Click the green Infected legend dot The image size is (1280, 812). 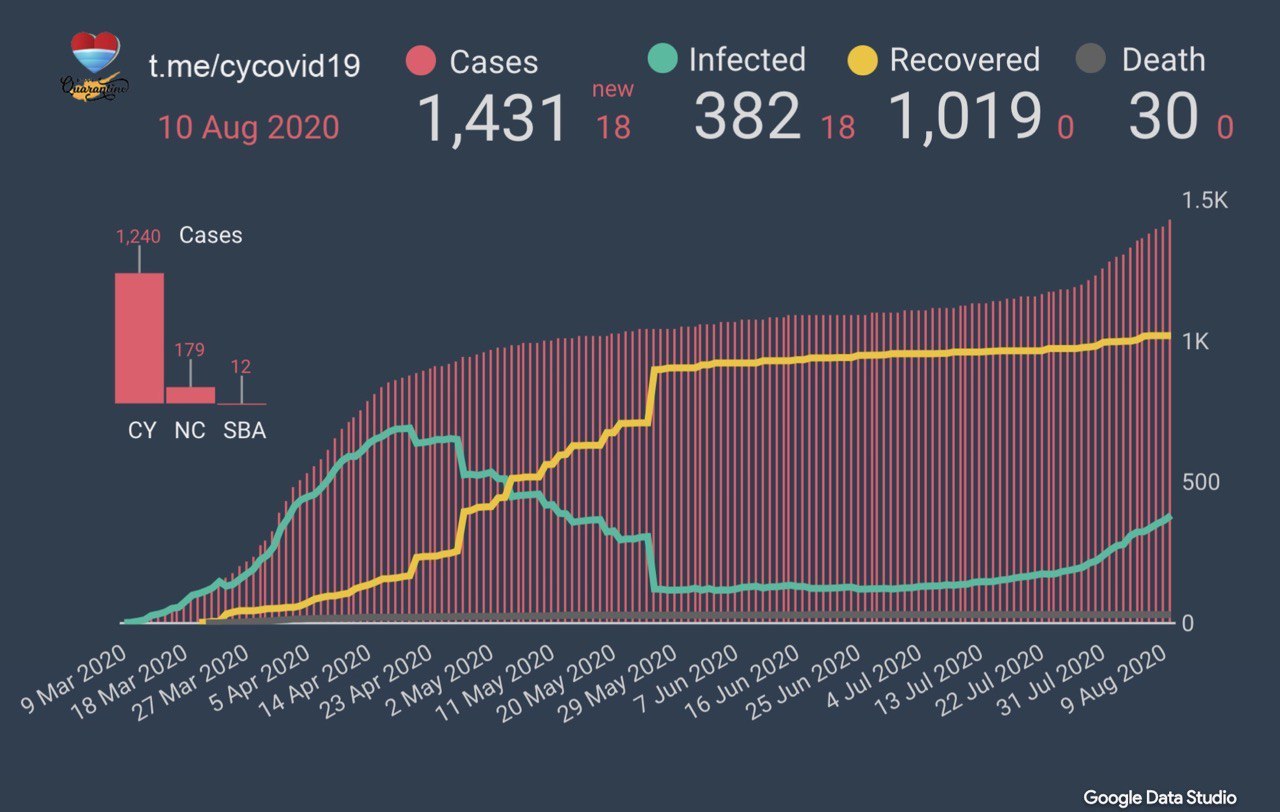point(661,59)
